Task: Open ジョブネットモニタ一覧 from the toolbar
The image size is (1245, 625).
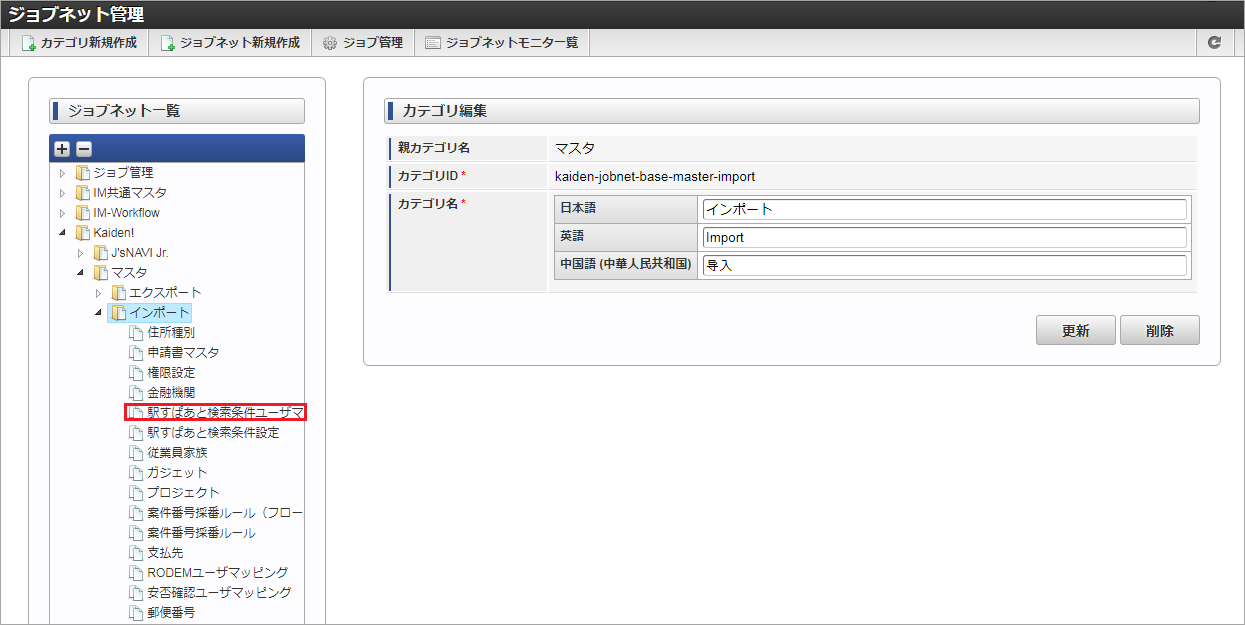Action: 501,43
